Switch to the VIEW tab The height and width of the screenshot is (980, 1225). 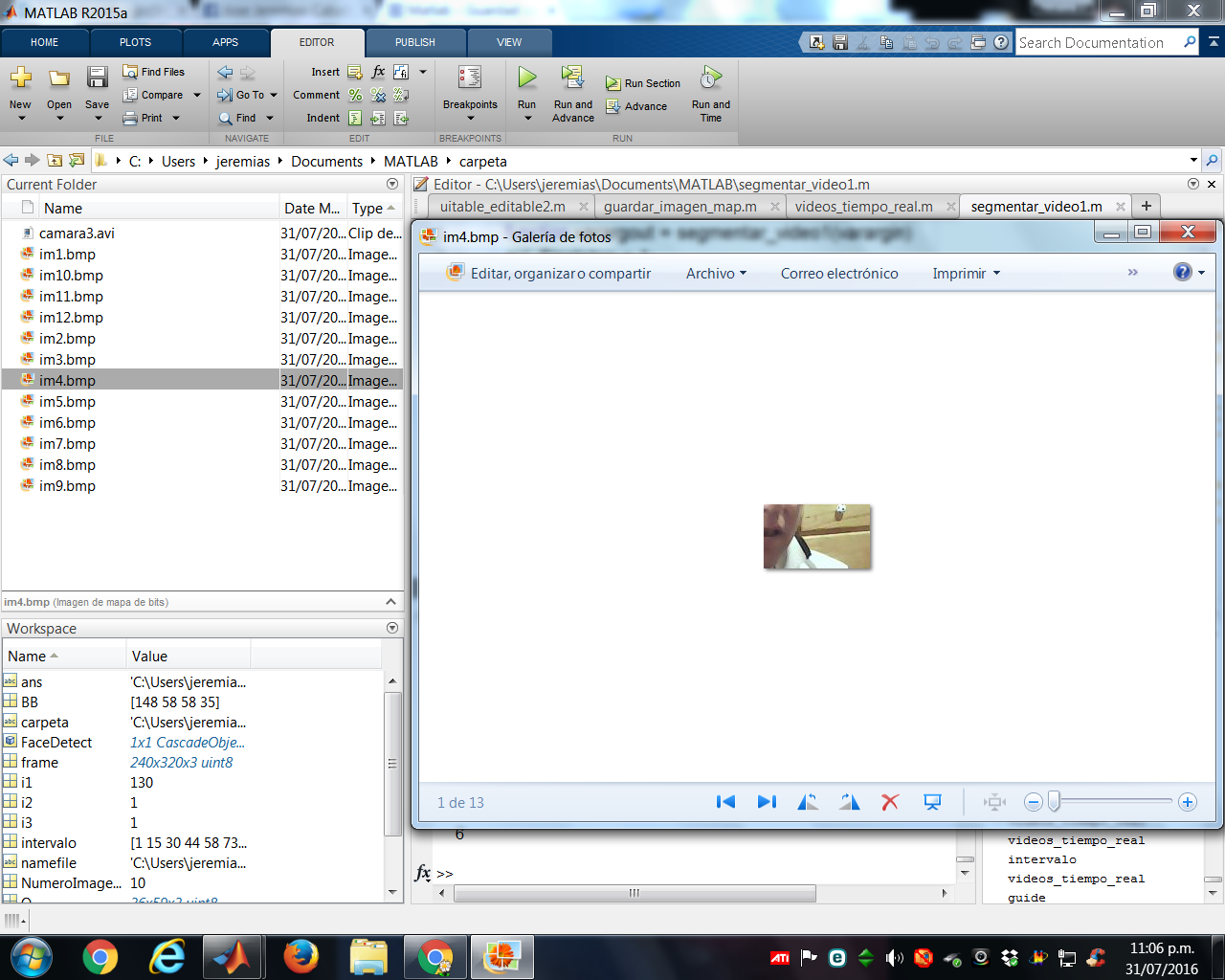(509, 42)
